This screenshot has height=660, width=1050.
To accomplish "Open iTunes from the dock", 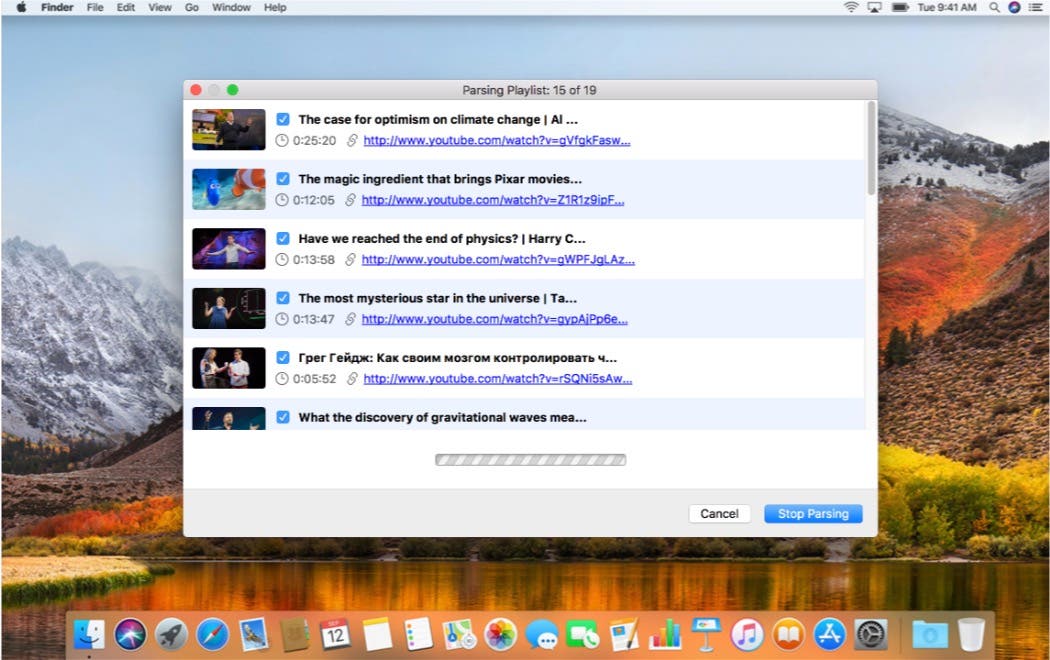I will click(746, 634).
